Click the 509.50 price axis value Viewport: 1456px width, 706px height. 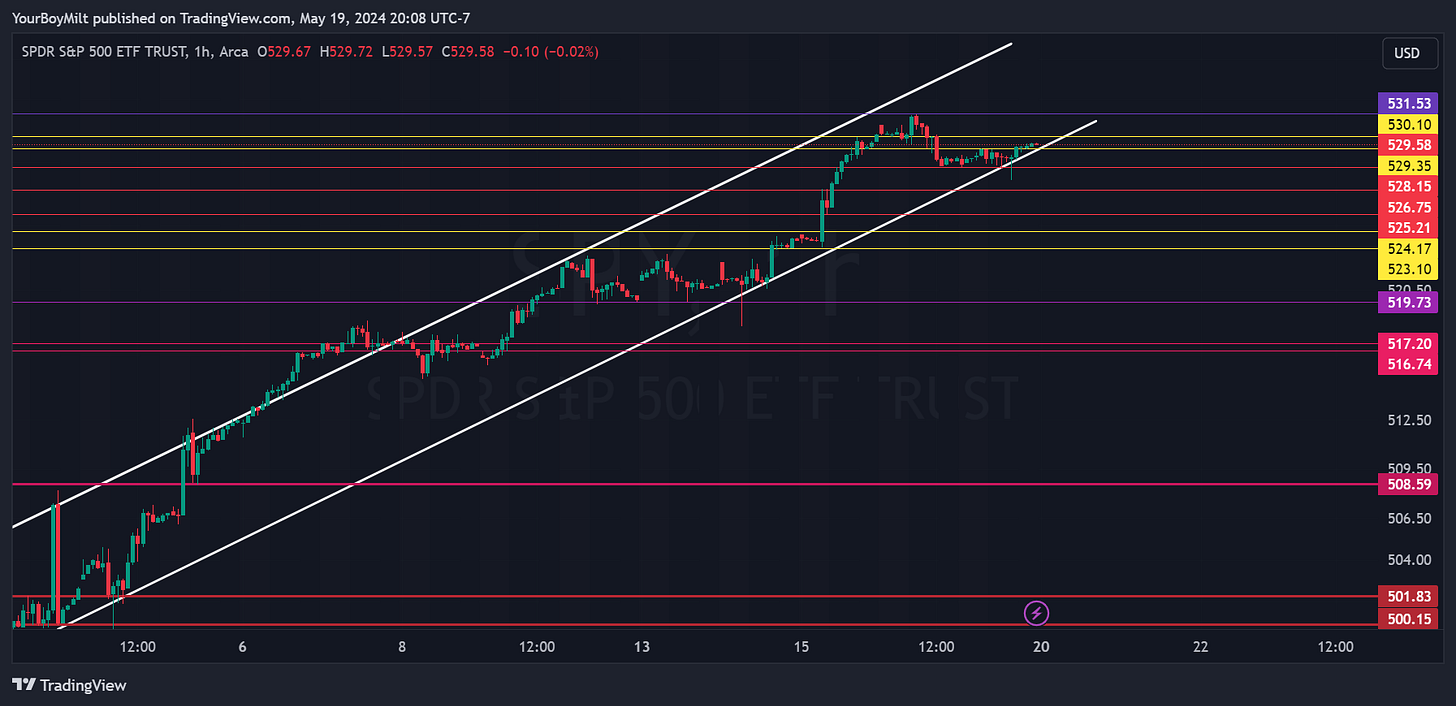[x=1410, y=468]
